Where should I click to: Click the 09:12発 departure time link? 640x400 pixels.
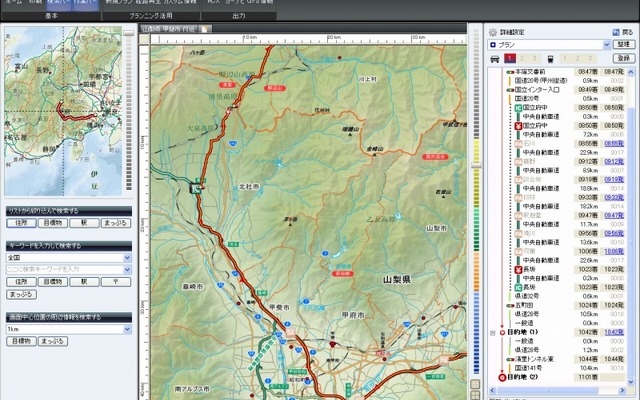click(614, 162)
